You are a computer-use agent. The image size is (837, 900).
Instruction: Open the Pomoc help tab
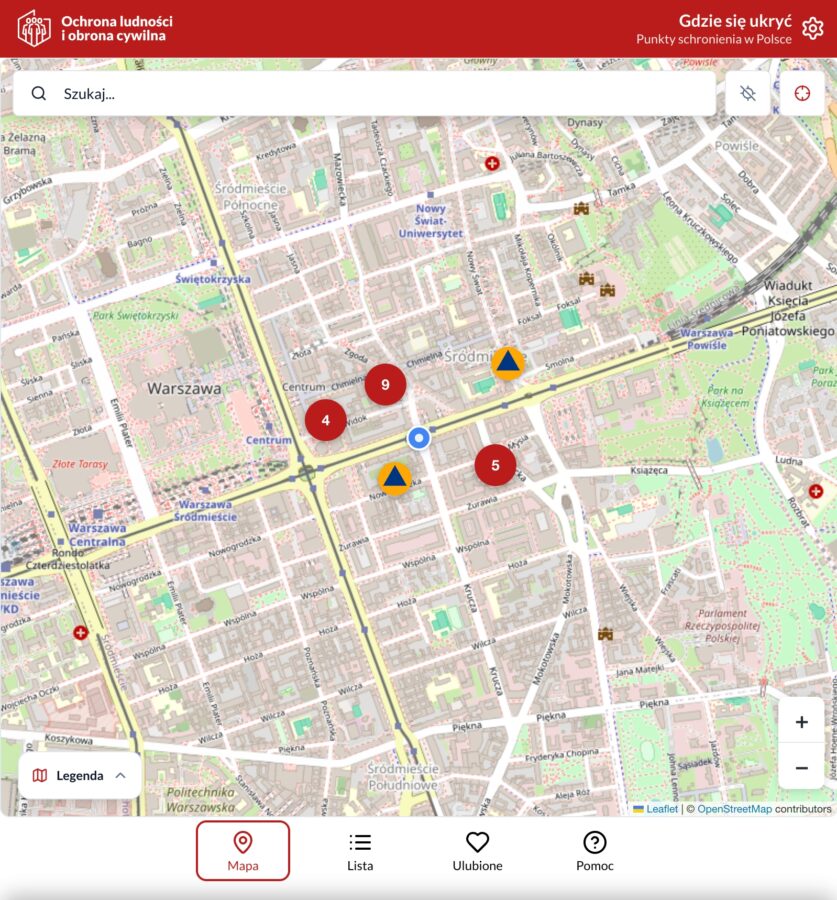[x=595, y=850]
